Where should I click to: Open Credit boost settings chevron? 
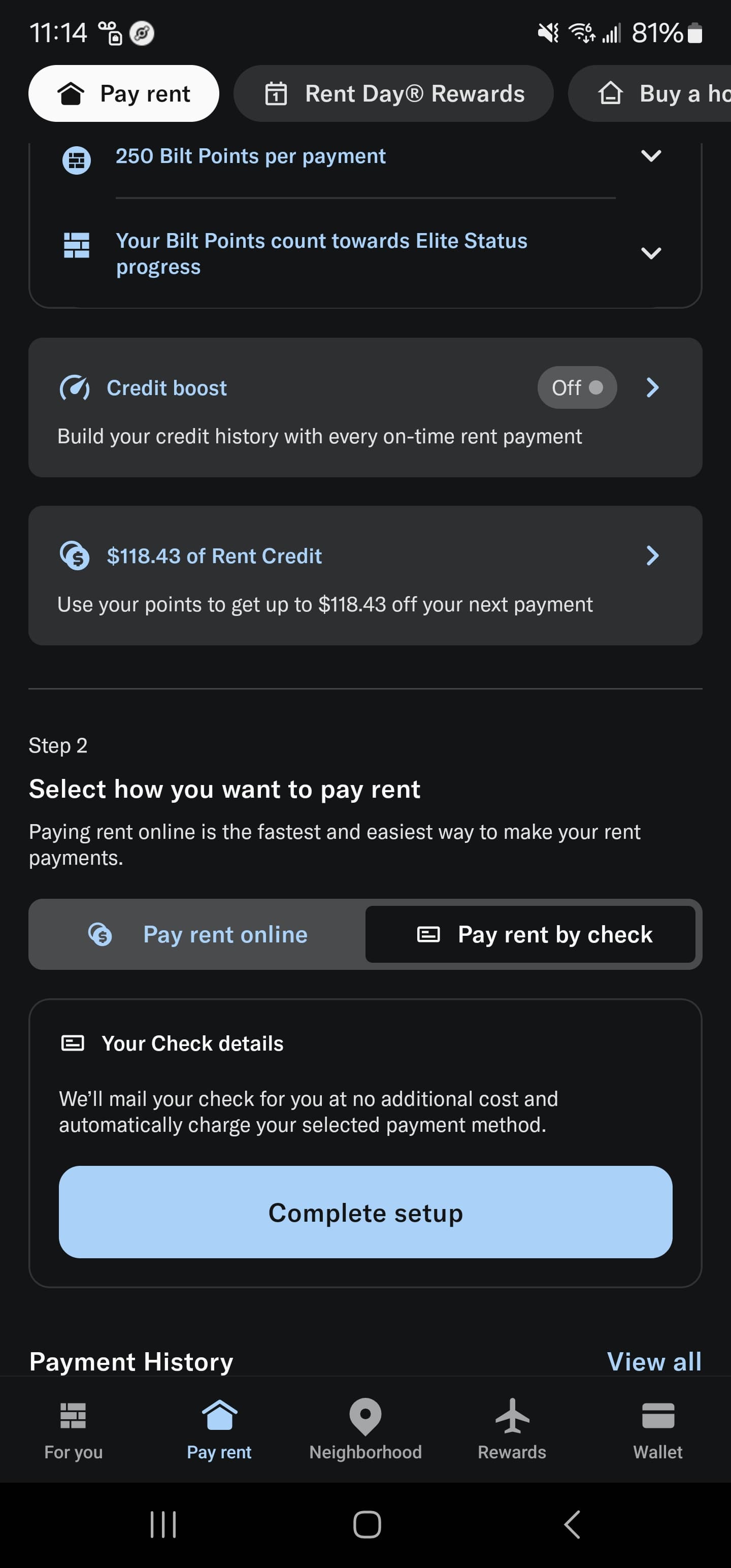pyautogui.click(x=652, y=388)
